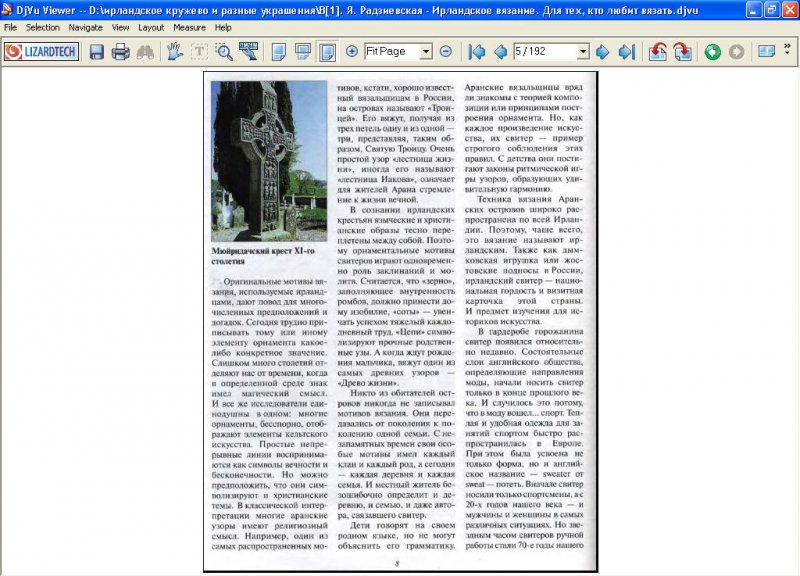The image size is (800, 576).
Task: Jump to the last page
Action: click(627, 52)
